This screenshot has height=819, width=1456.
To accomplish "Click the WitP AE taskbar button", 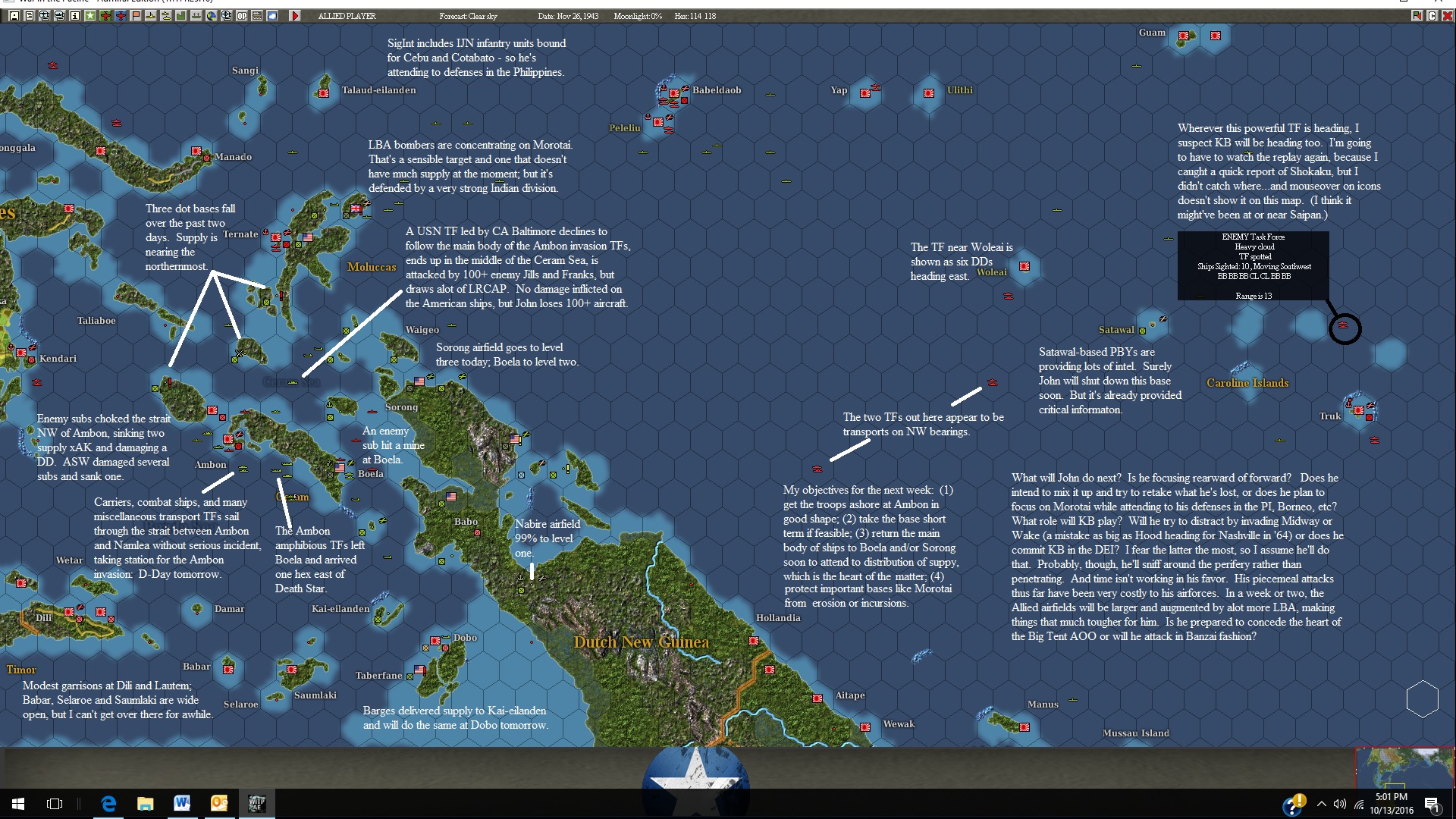I will click(256, 804).
